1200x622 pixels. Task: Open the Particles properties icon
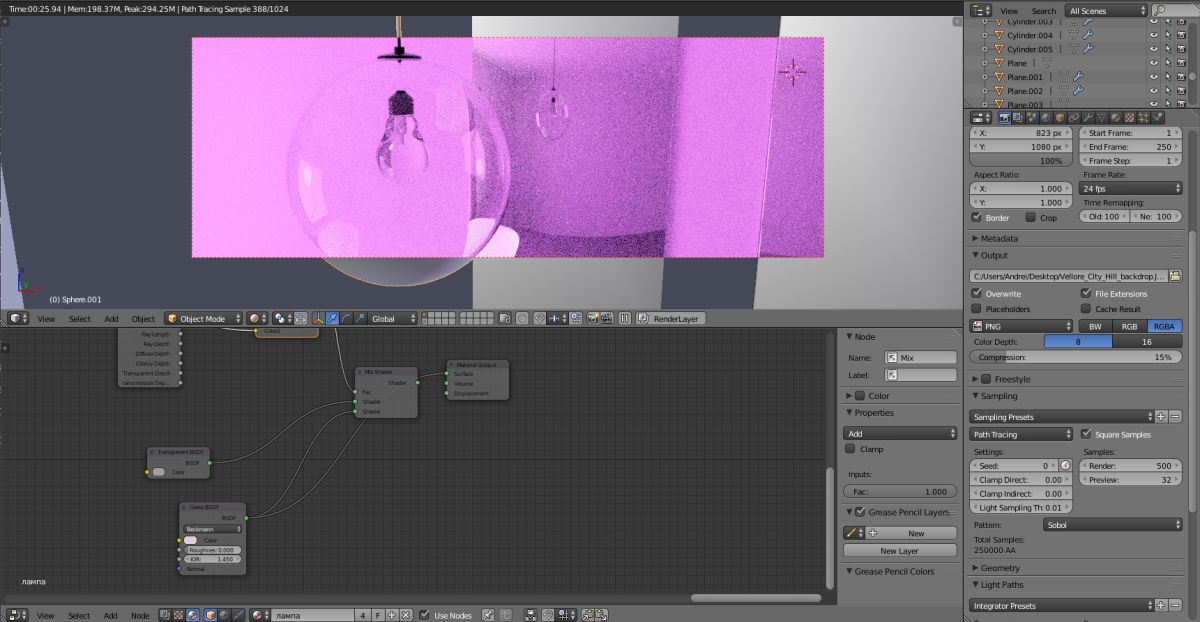tap(1144, 118)
